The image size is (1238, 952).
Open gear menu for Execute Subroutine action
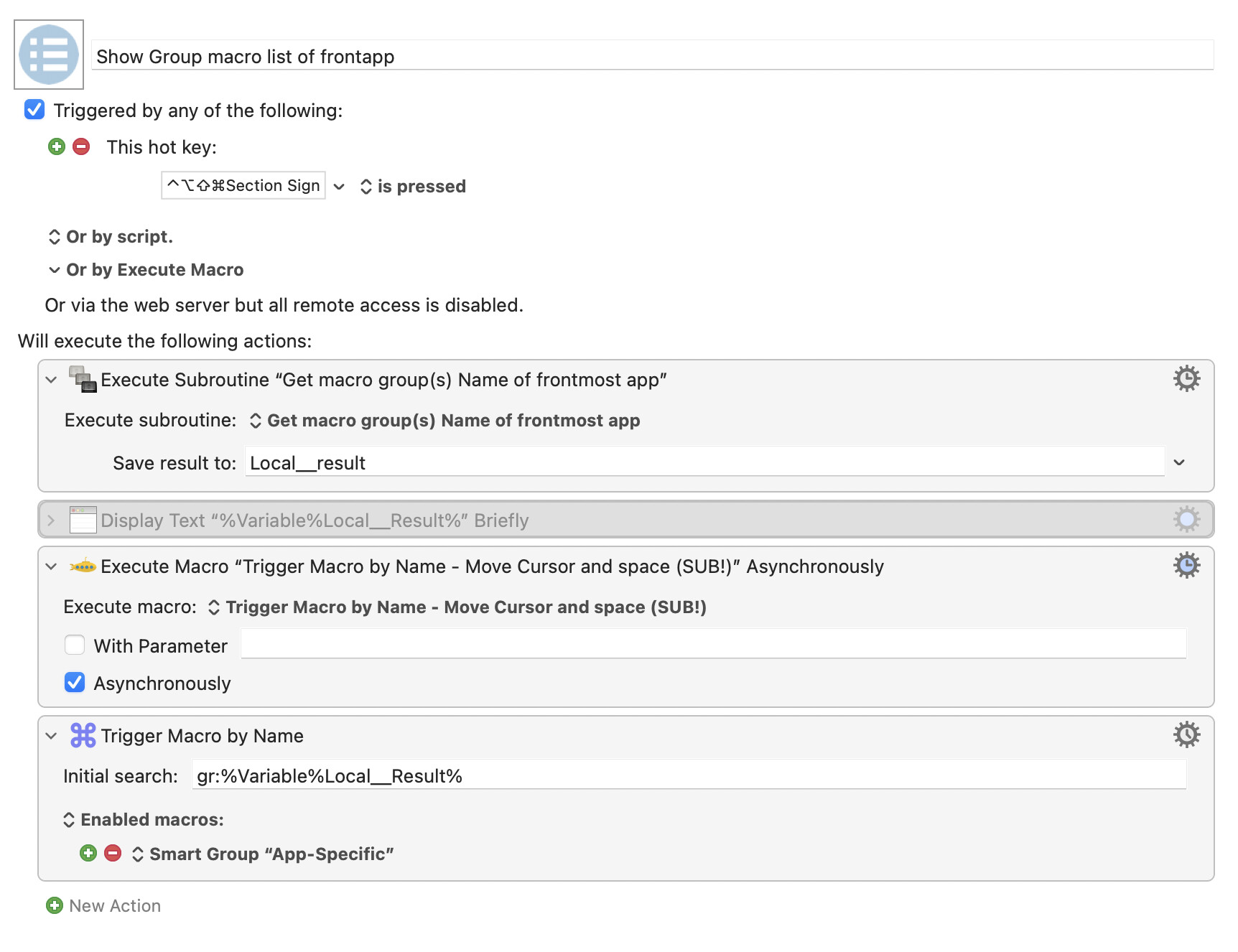click(x=1186, y=378)
